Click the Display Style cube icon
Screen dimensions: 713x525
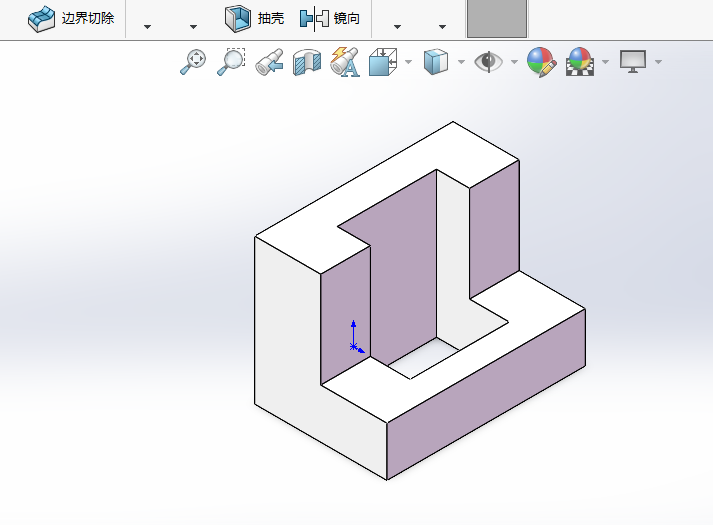[436, 62]
